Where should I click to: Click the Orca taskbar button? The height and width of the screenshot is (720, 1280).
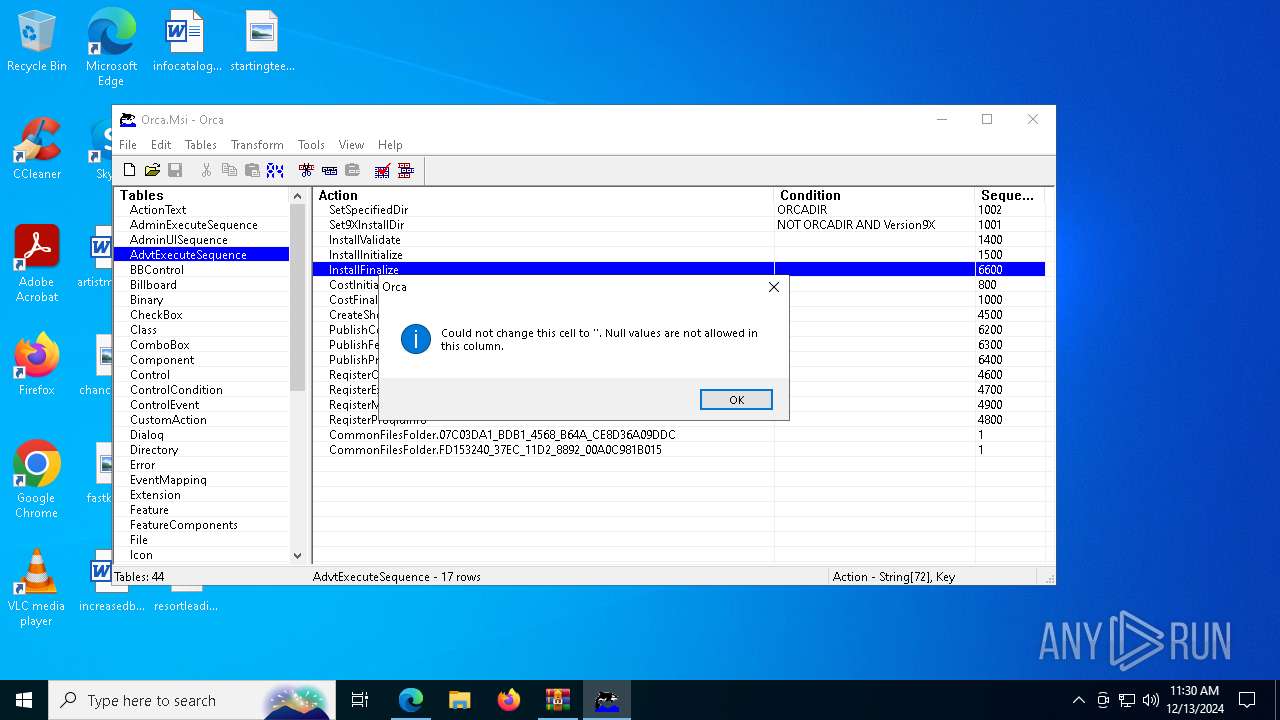pos(606,700)
